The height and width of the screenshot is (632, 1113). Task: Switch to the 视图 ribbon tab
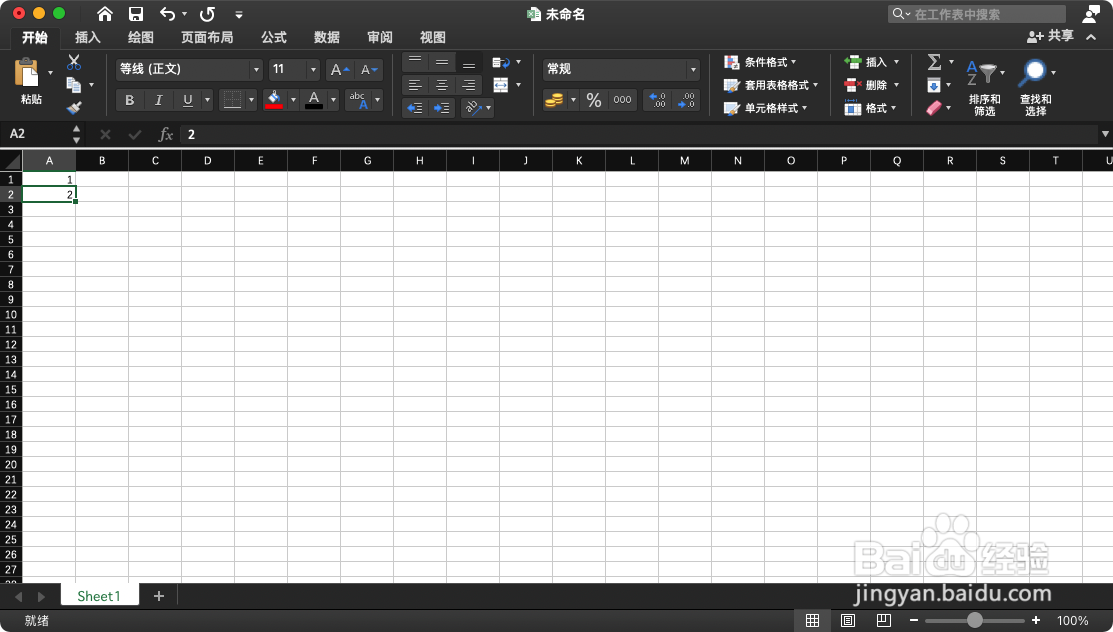(x=432, y=37)
